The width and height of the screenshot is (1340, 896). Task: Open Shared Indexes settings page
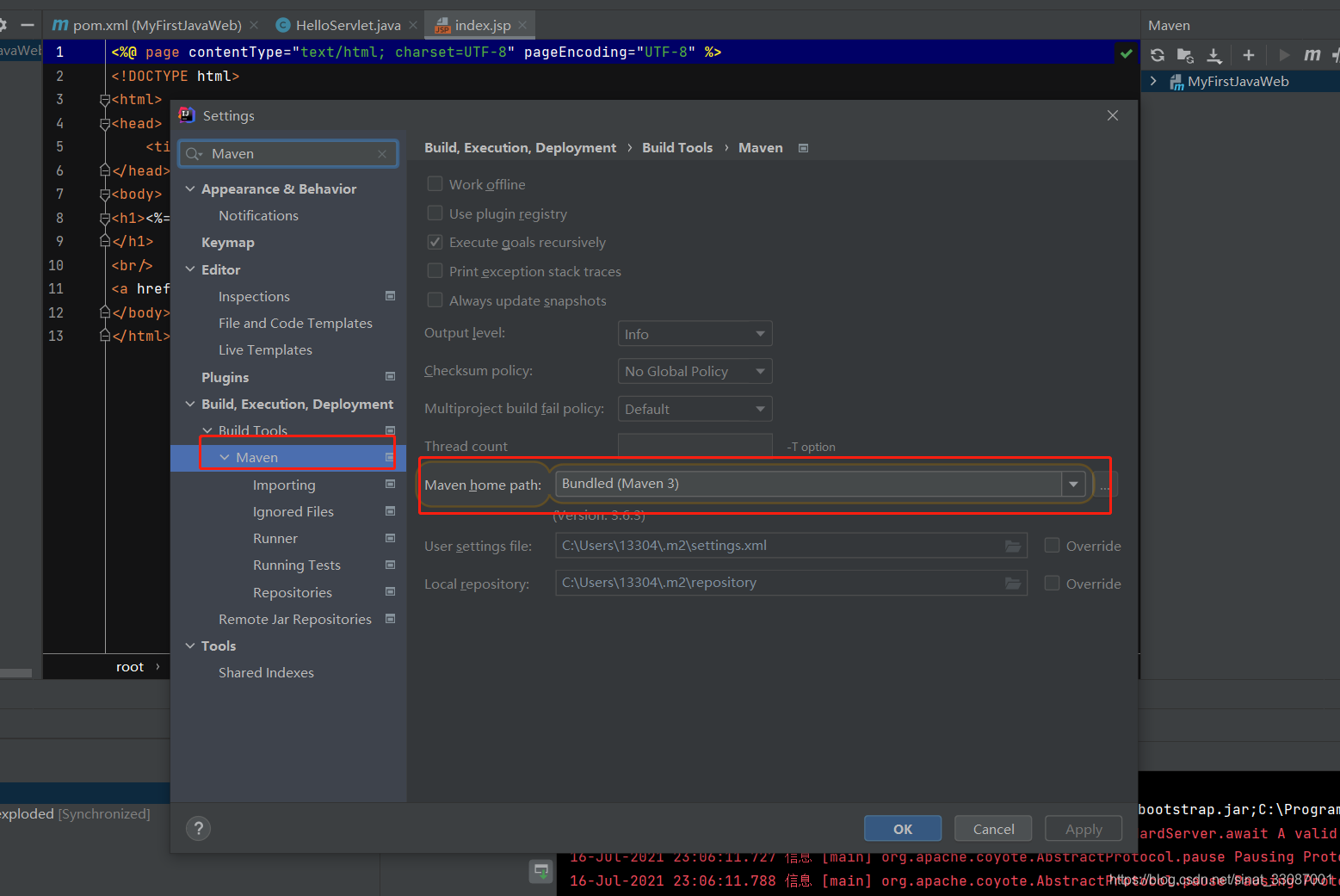tap(266, 672)
